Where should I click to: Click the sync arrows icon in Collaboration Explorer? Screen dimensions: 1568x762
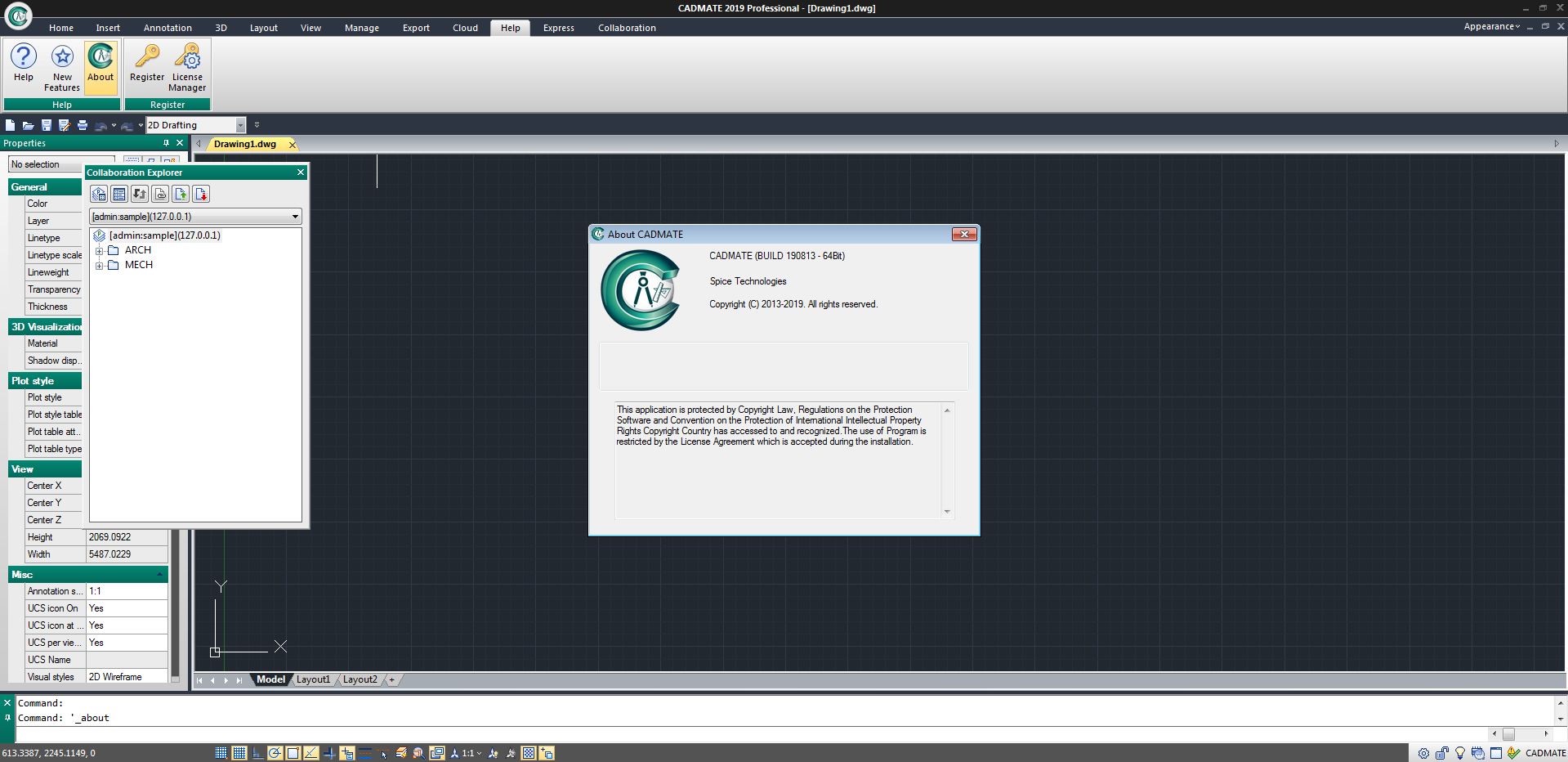(140, 194)
